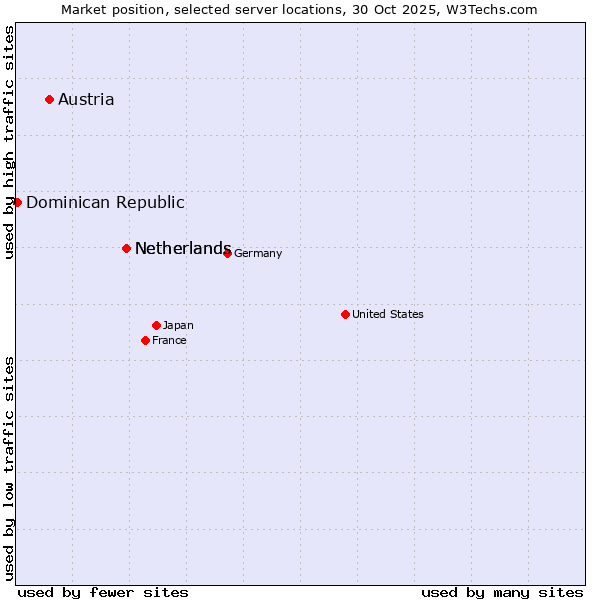The height and width of the screenshot is (600, 600).
Task: Select the France text label
Action: [x=169, y=340]
